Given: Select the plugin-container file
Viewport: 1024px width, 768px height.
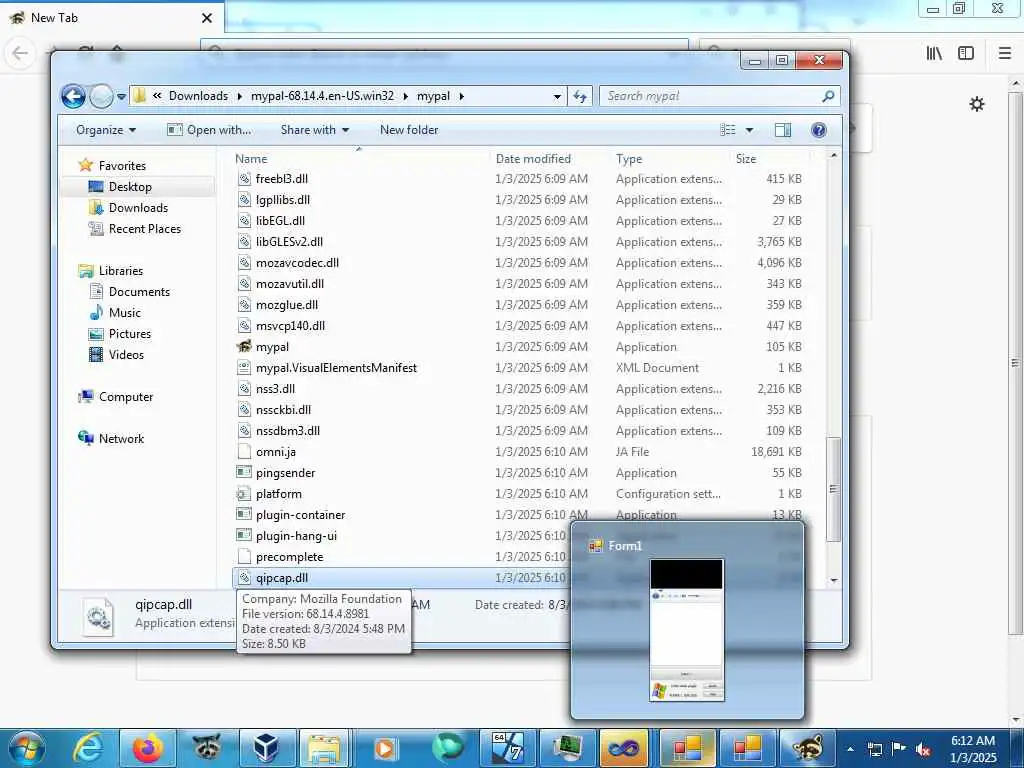Looking at the screenshot, I should 300,515.
